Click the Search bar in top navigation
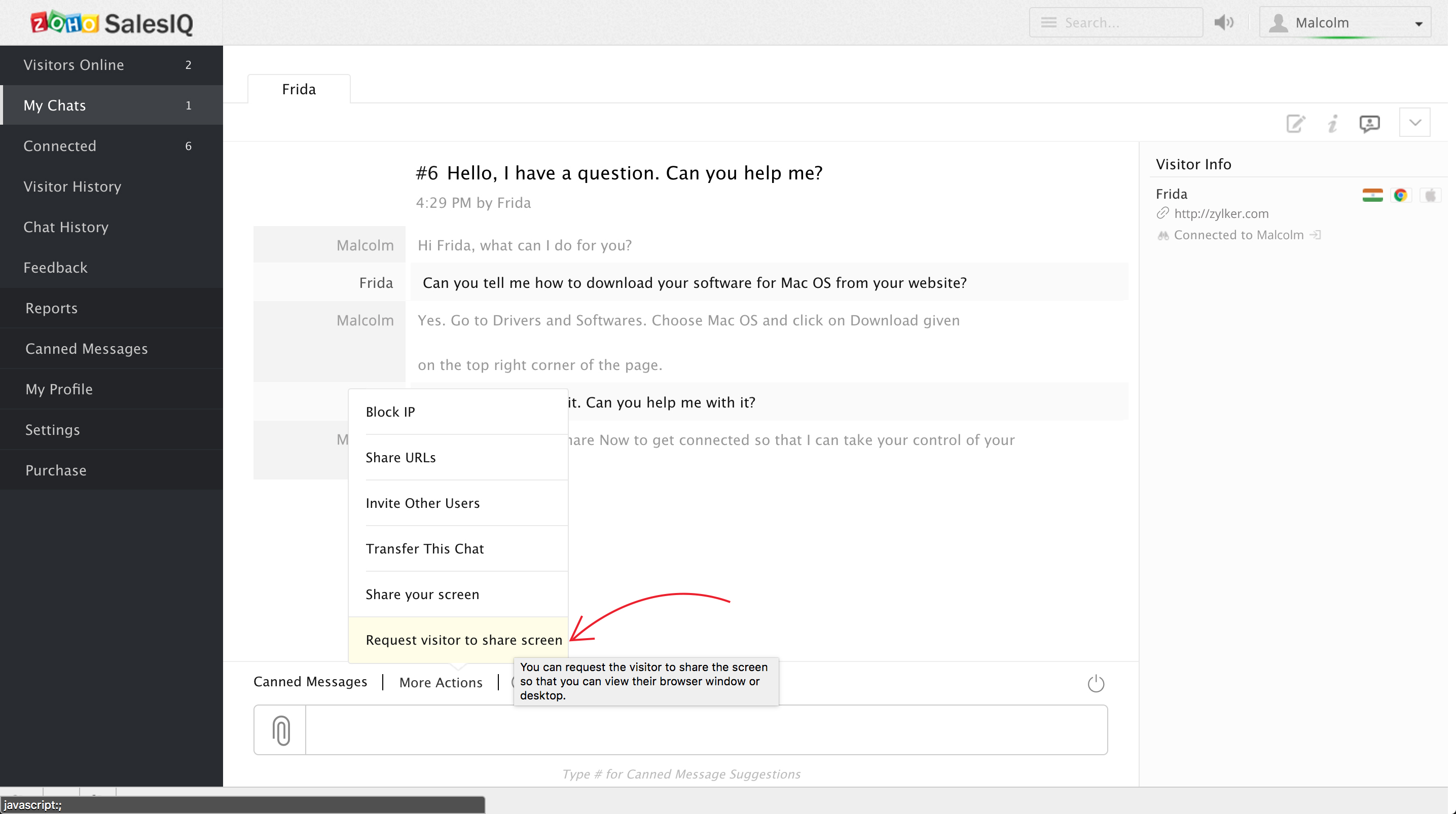The width and height of the screenshot is (1456, 814). (x=1116, y=22)
